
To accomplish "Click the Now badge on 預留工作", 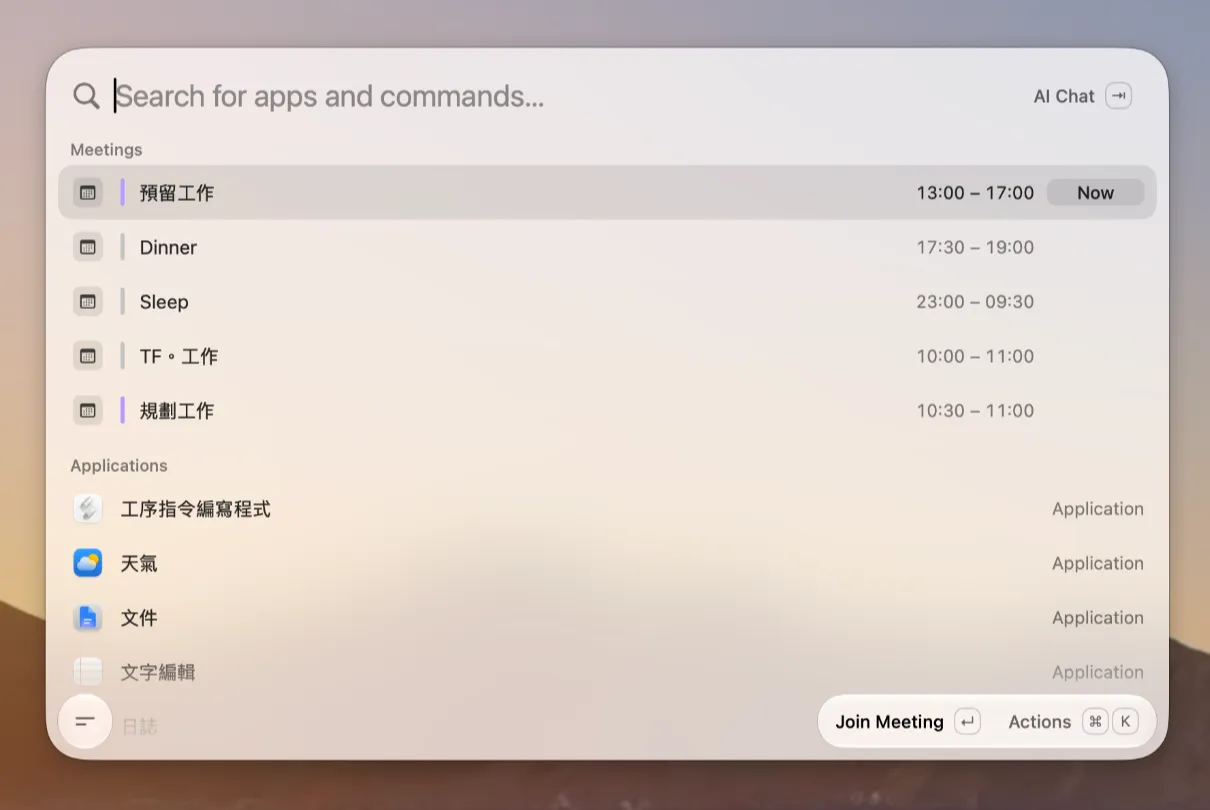I will [x=1095, y=193].
